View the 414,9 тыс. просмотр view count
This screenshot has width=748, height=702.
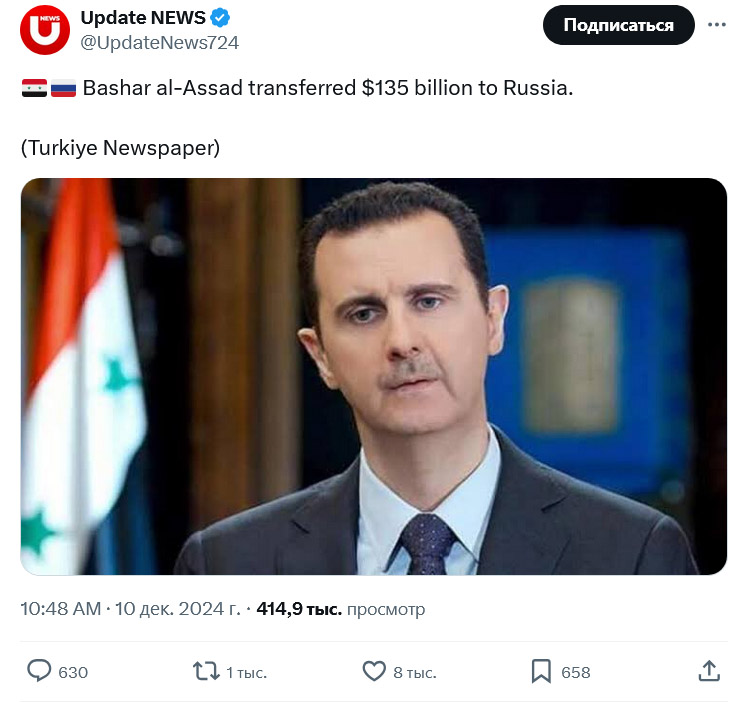[x=341, y=608]
